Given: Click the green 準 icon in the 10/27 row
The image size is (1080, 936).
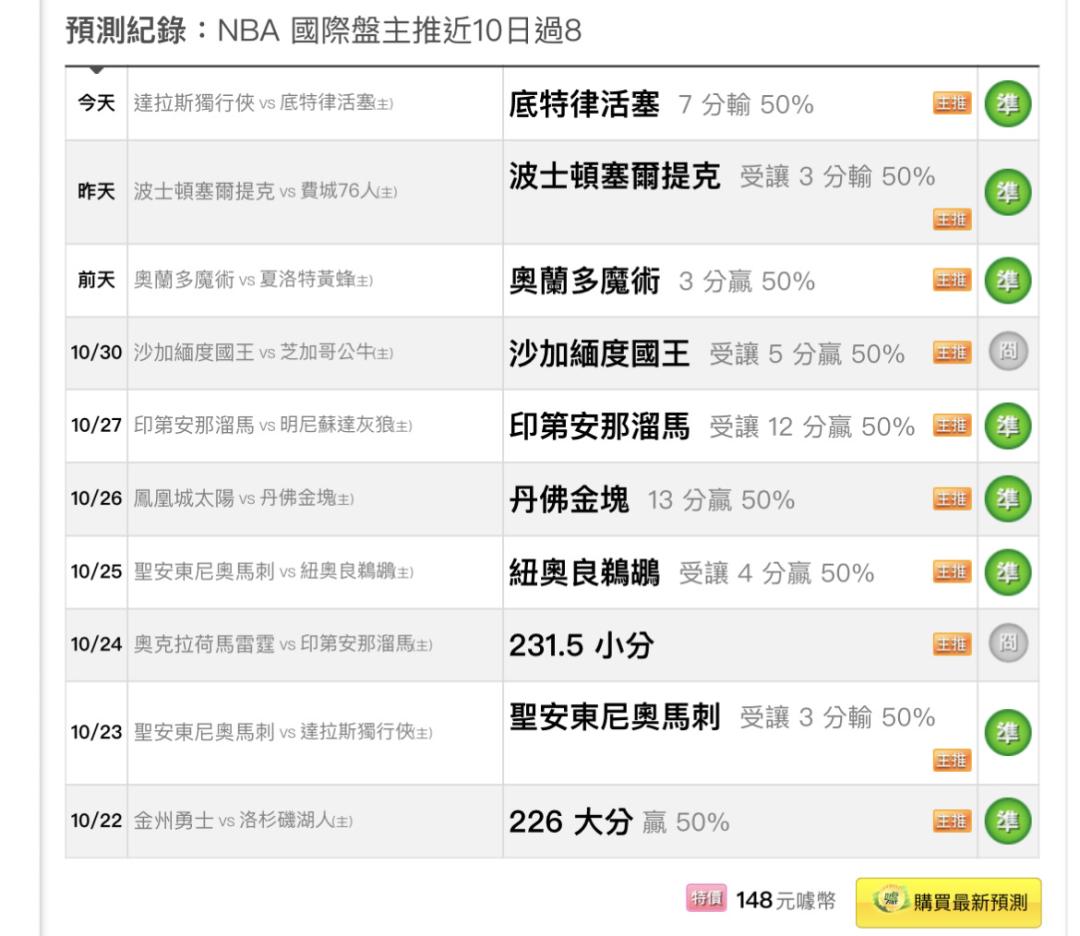Looking at the screenshot, I should pos(1008,426).
